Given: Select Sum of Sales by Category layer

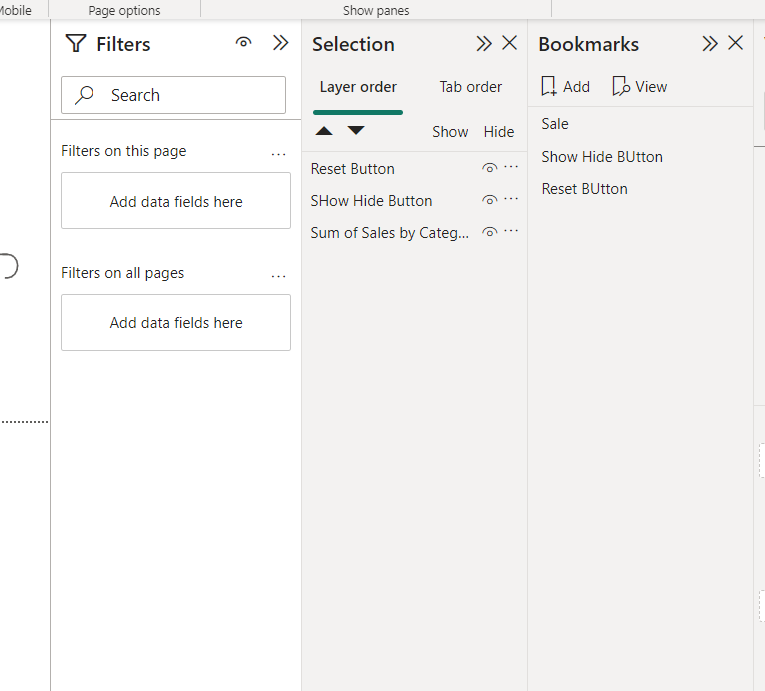Looking at the screenshot, I should 390,233.
